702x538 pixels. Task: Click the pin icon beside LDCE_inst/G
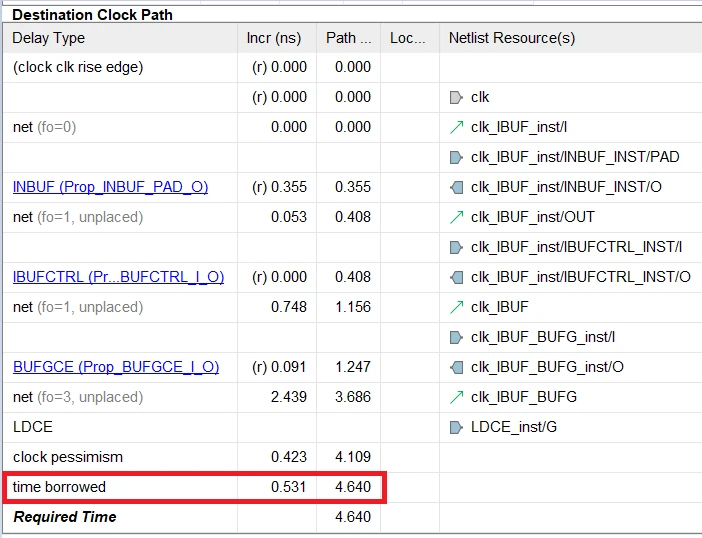(456, 427)
